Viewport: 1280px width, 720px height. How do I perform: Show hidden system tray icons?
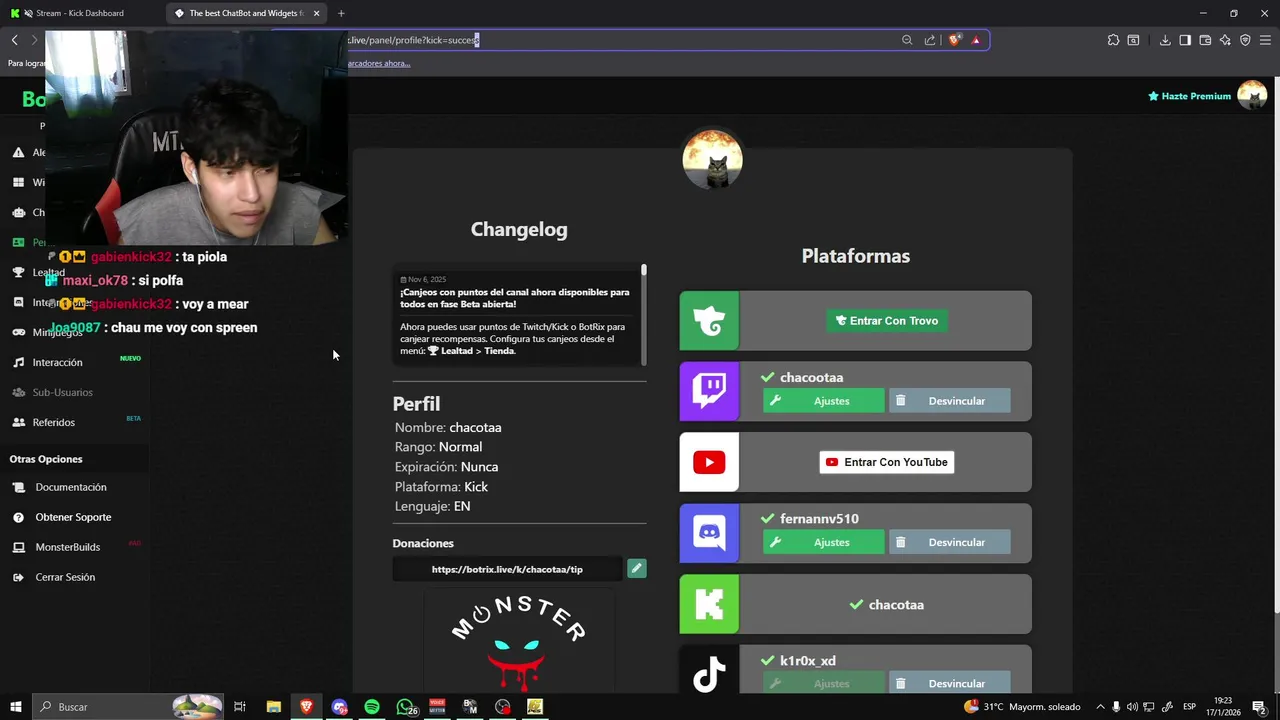[x=1100, y=707]
